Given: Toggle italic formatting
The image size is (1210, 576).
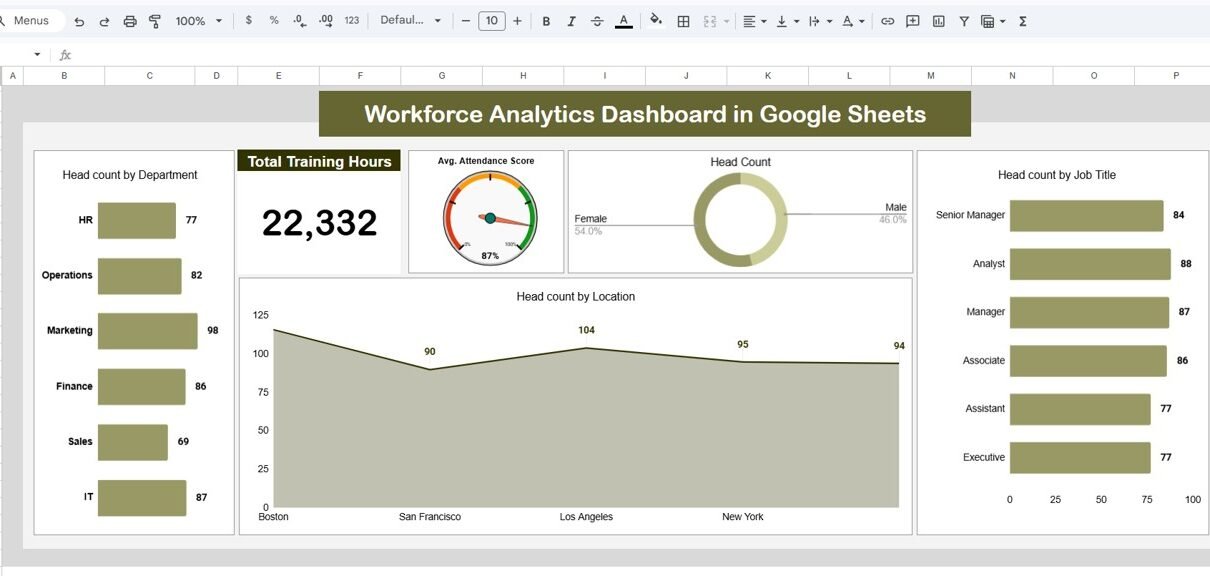Looking at the screenshot, I should 571,21.
